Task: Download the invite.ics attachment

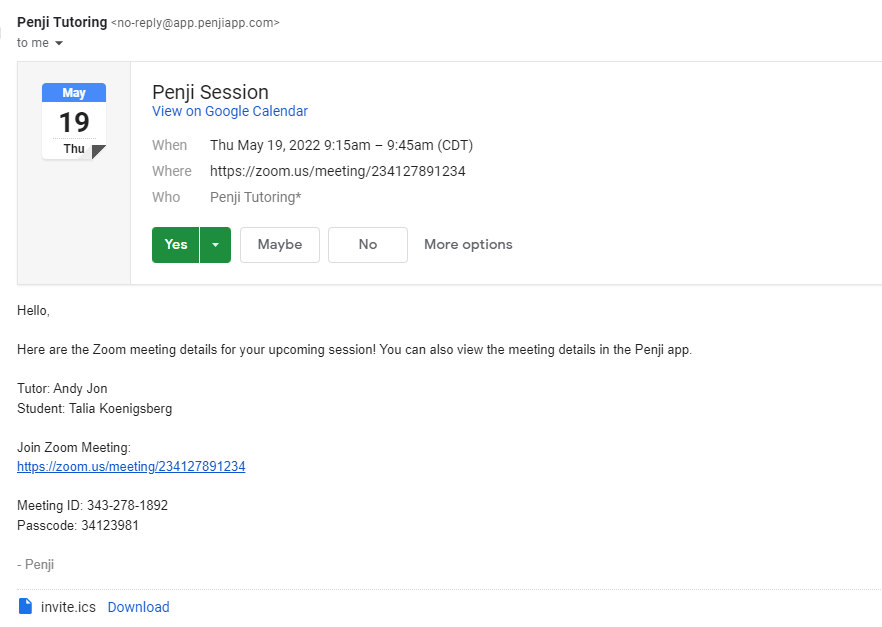Action: tap(138, 607)
